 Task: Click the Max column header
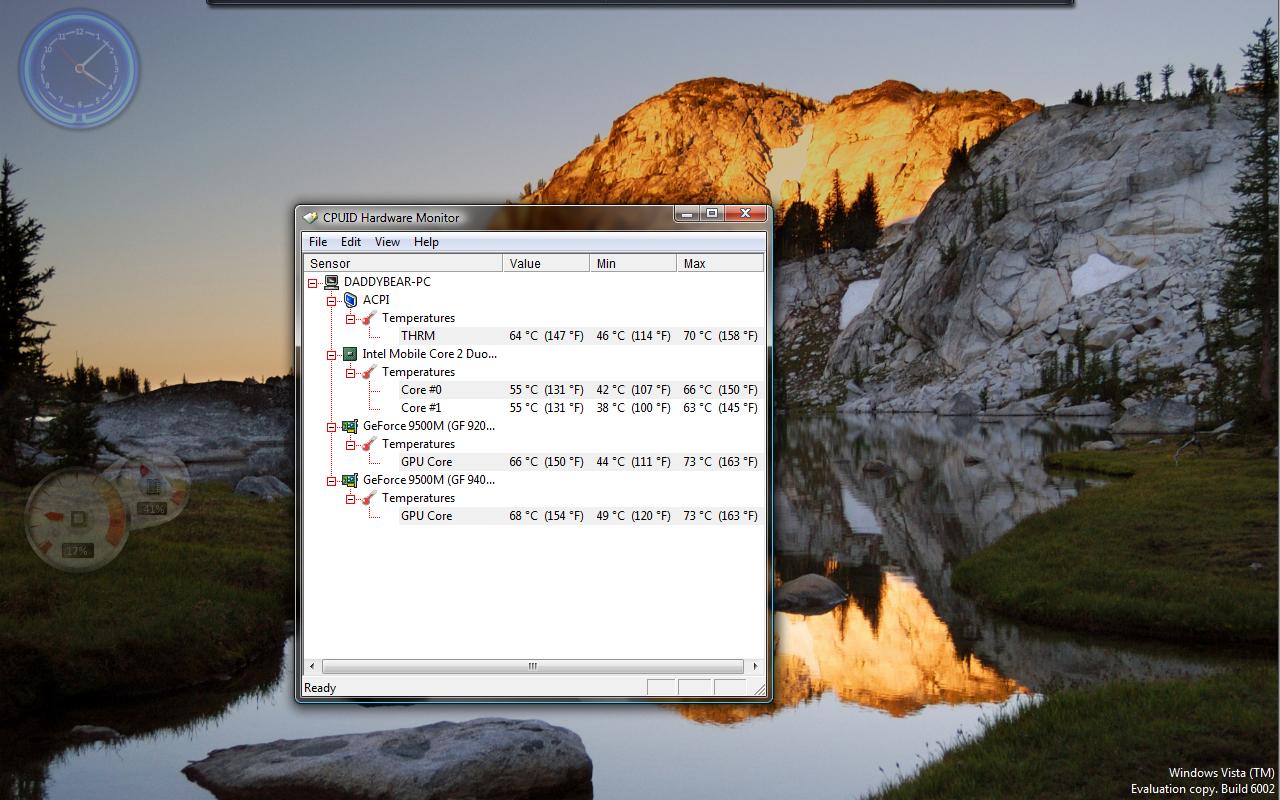pos(720,263)
